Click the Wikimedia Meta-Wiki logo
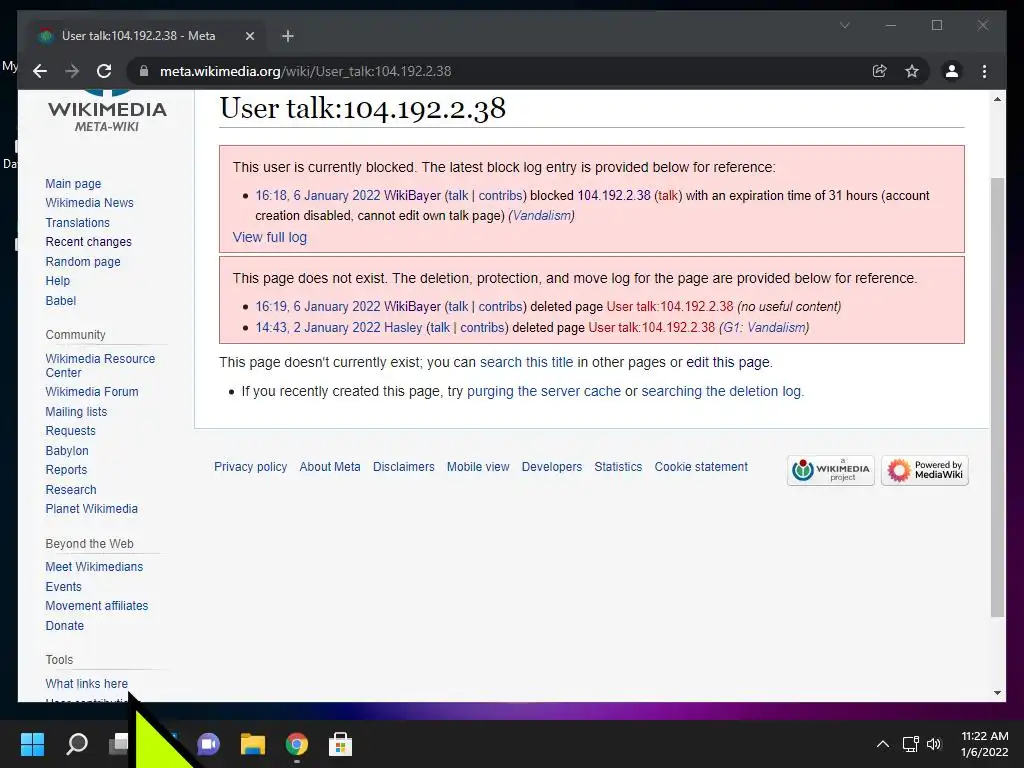This screenshot has width=1024, height=768. 107,112
